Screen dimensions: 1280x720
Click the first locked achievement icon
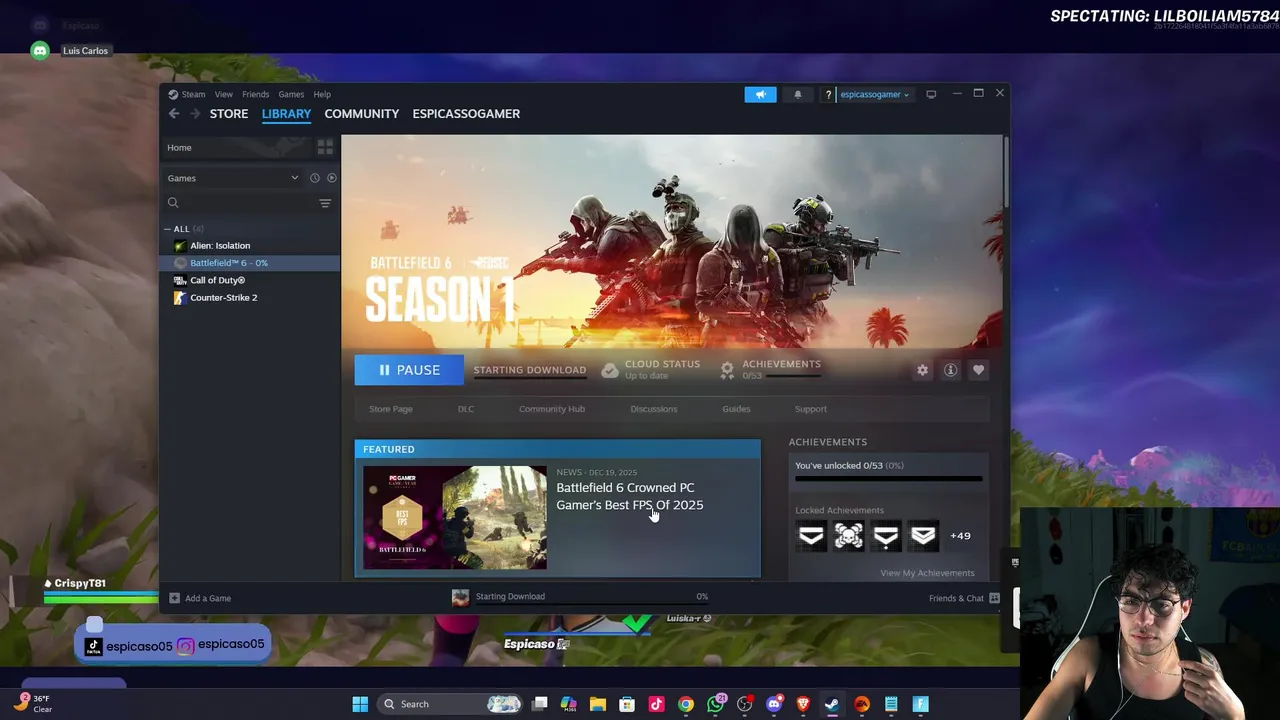coord(811,536)
